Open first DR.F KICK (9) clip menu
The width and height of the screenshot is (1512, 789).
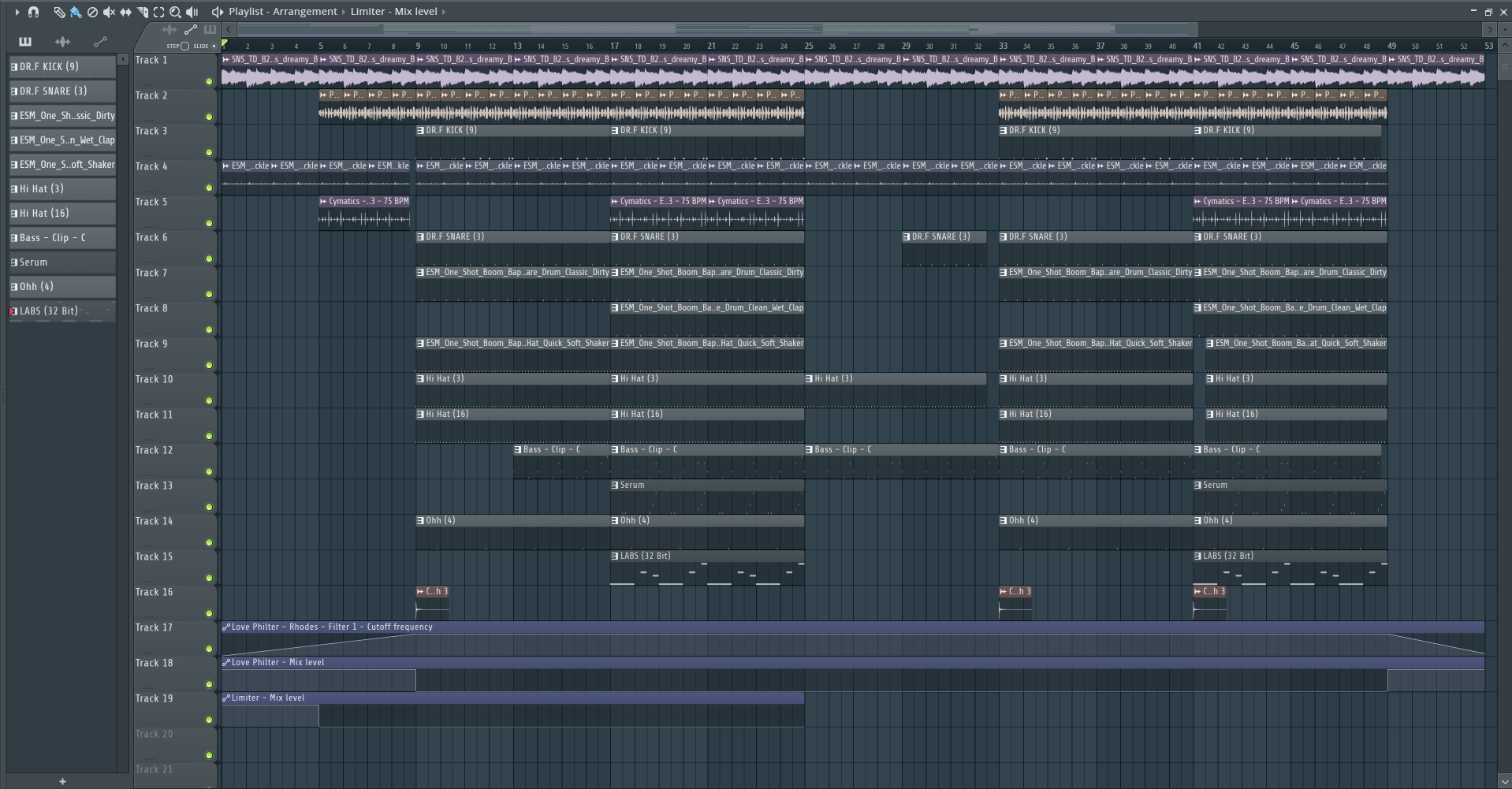click(x=420, y=131)
